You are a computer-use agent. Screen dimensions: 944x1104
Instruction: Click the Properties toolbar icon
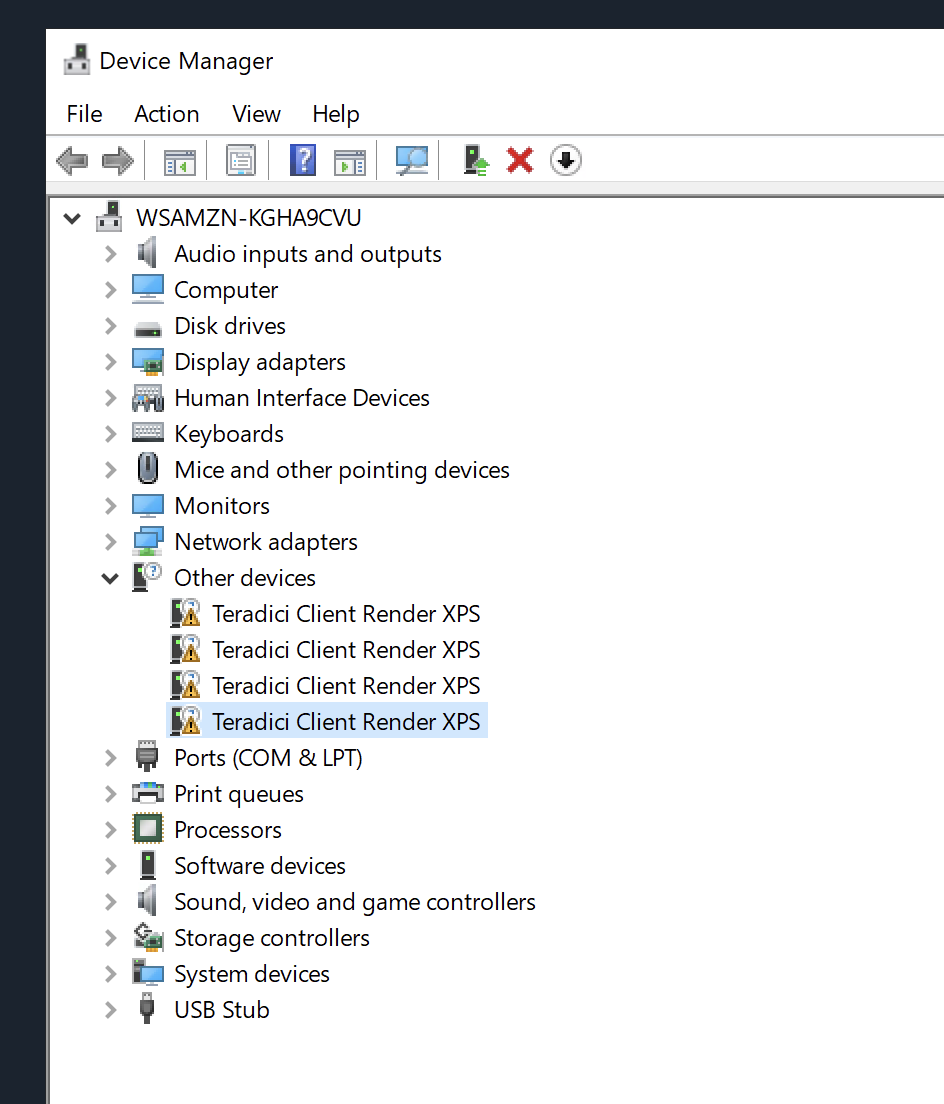point(241,160)
